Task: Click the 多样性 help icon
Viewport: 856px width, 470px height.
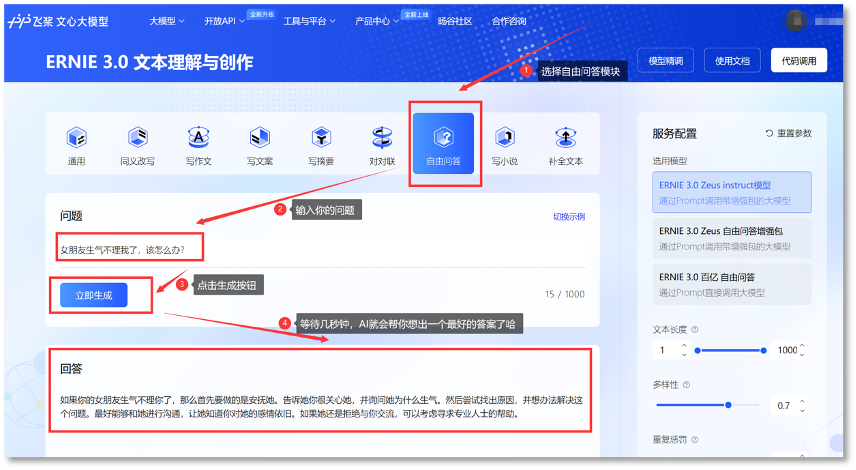Action: click(686, 385)
